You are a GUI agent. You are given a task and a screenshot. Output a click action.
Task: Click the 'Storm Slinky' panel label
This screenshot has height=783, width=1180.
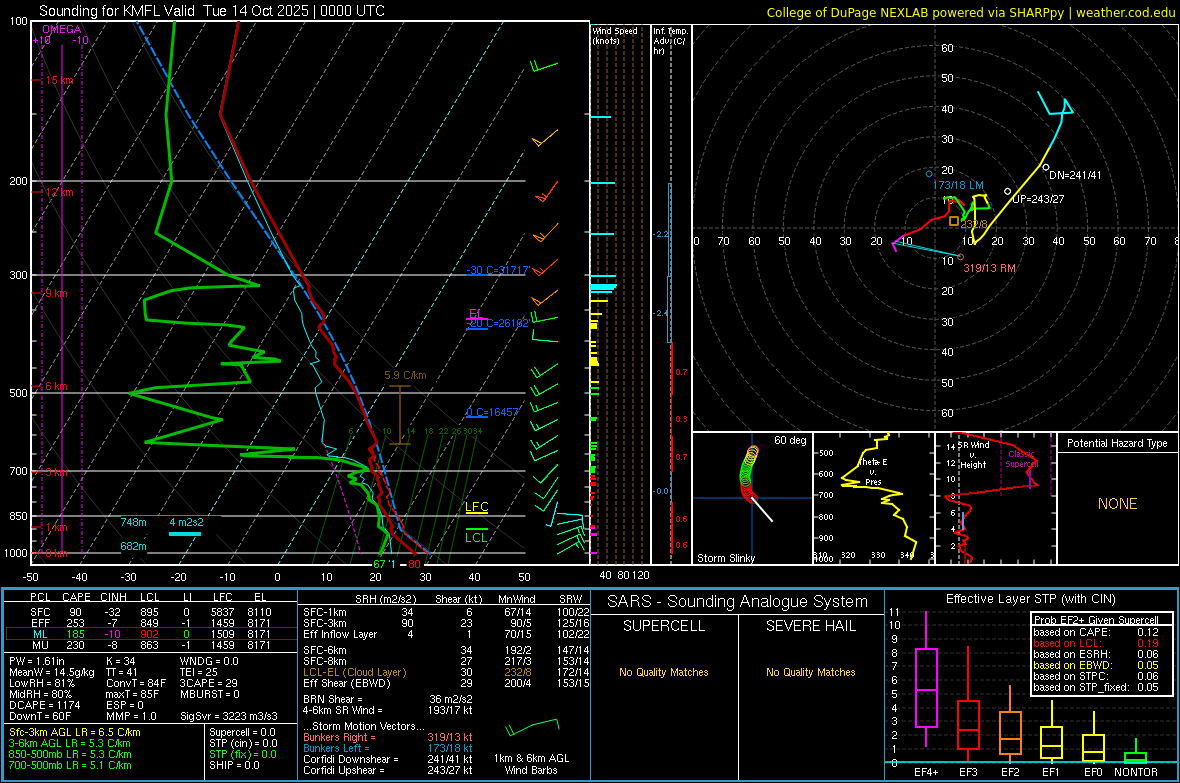725,558
